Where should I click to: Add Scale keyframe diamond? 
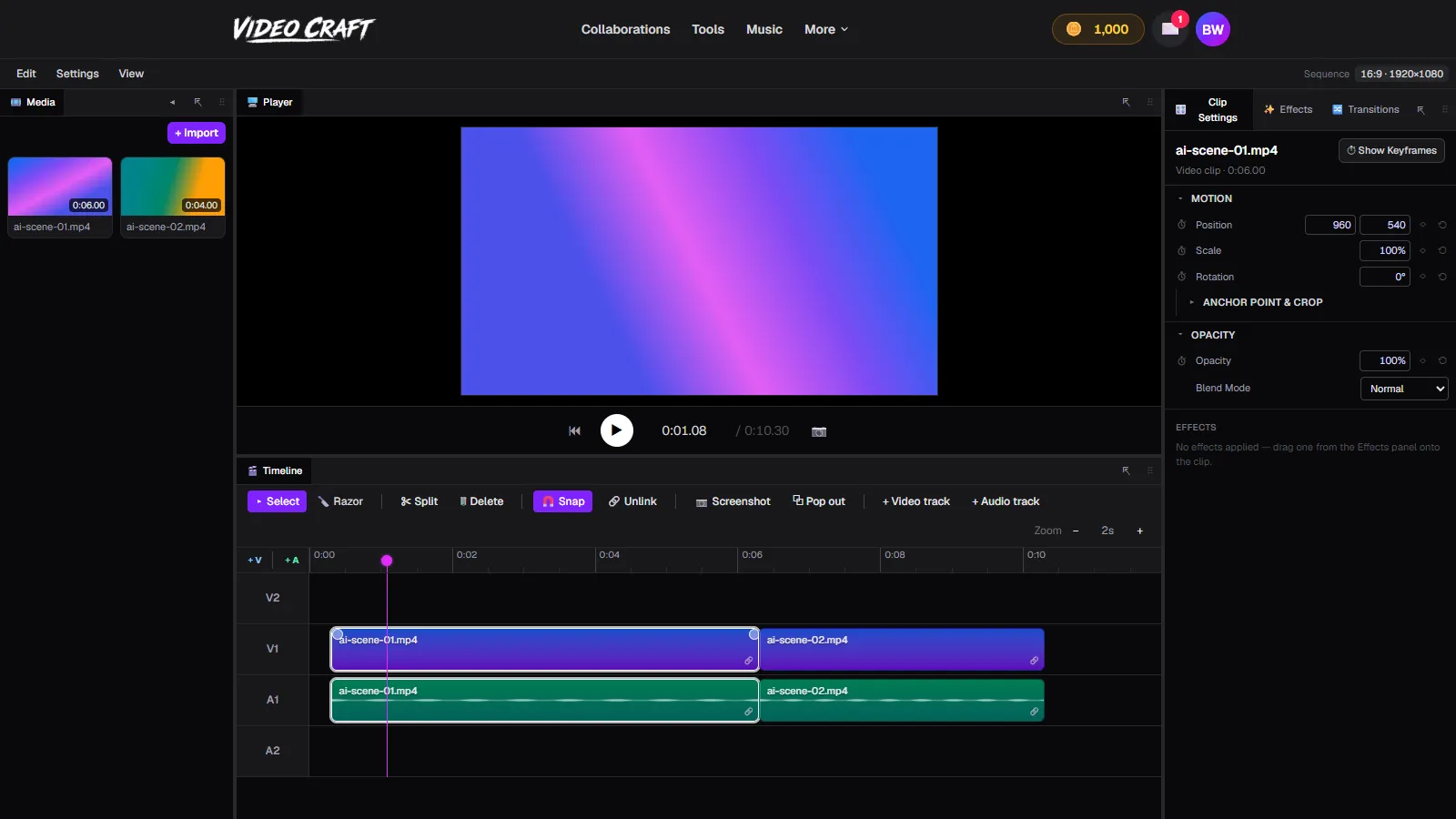[x=1422, y=250]
